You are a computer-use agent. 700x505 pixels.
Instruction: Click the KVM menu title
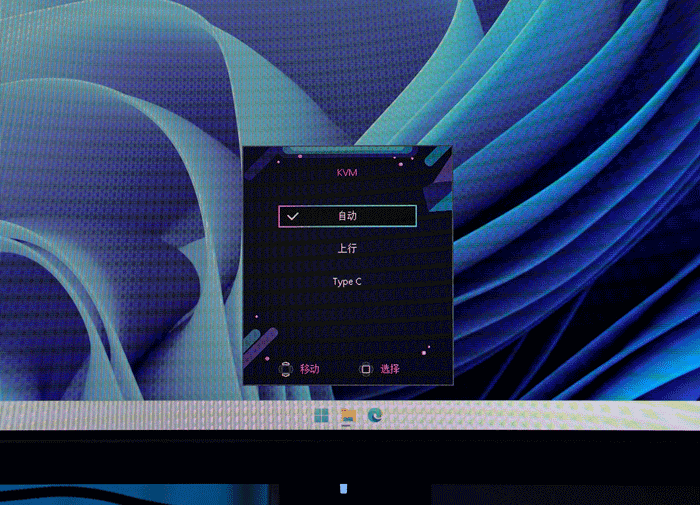click(x=347, y=172)
